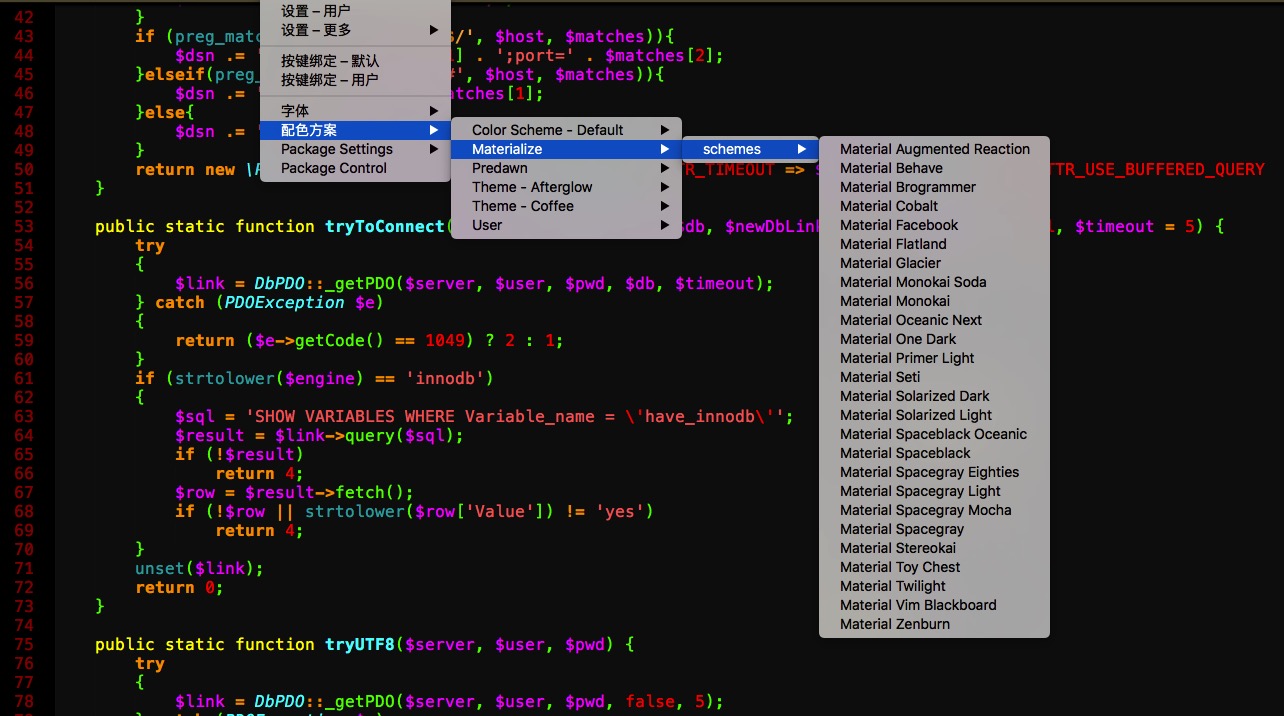Open Theme - Coffee submenu
This screenshot has height=716, width=1284.
coord(566,206)
